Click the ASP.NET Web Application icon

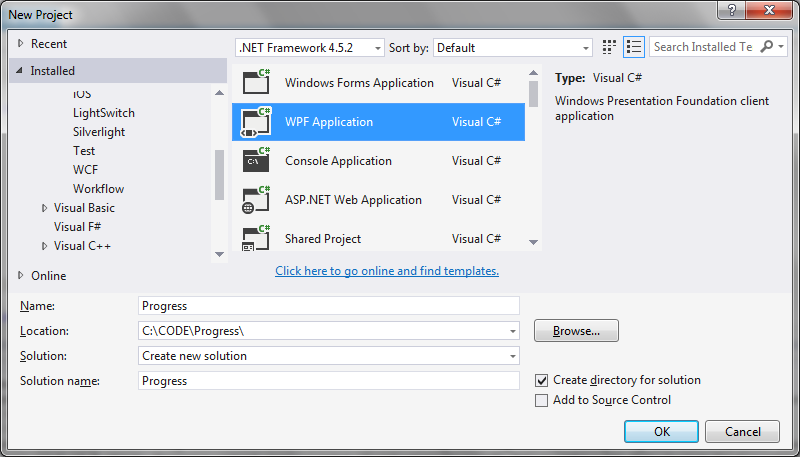pyautogui.click(x=256, y=199)
